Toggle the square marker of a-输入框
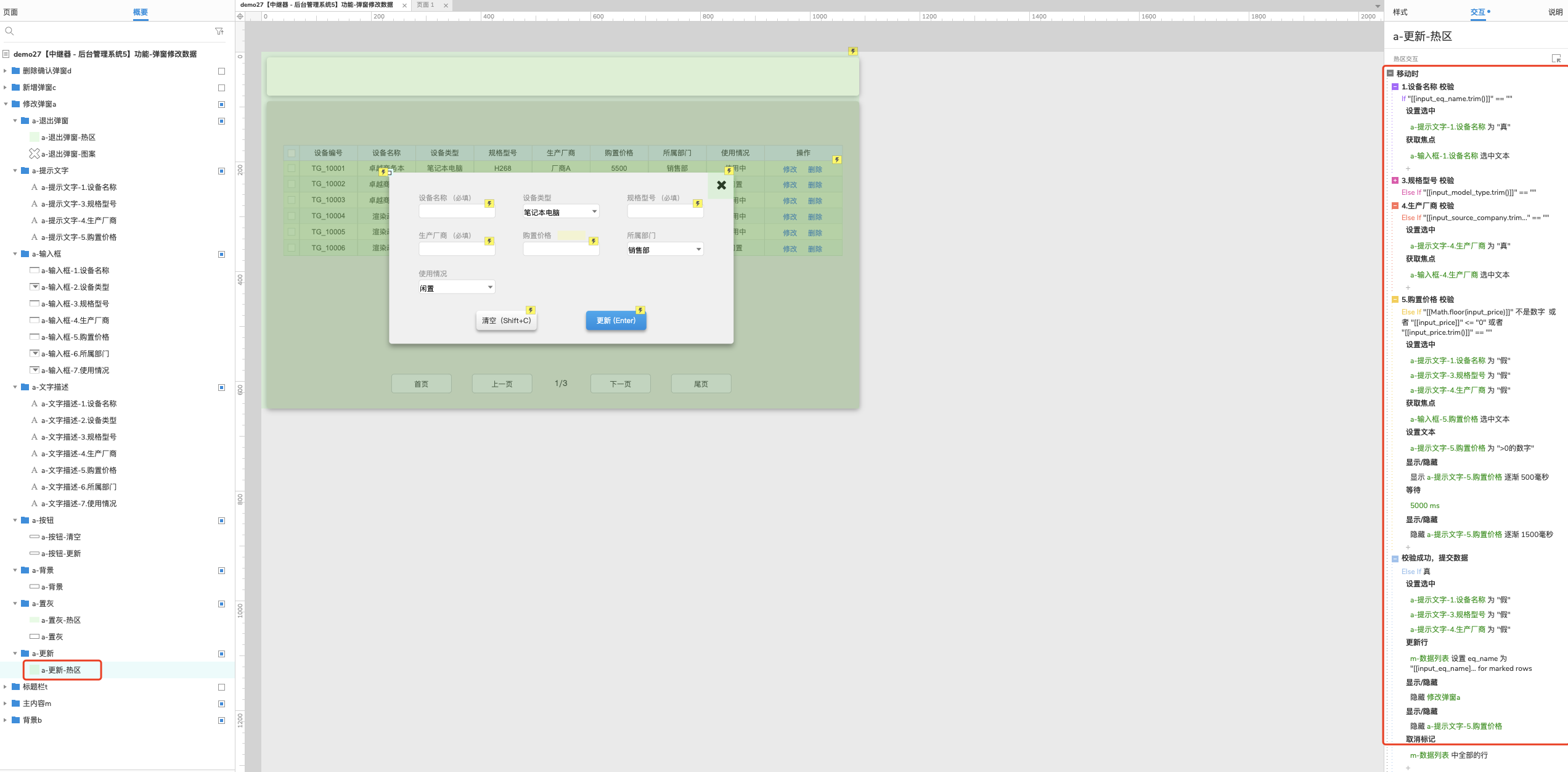1568x772 pixels. (x=221, y=254)
